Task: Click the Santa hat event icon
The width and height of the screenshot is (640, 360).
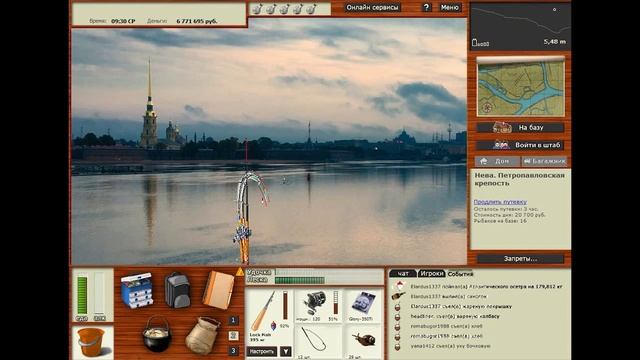Action: tap(398, 286)
